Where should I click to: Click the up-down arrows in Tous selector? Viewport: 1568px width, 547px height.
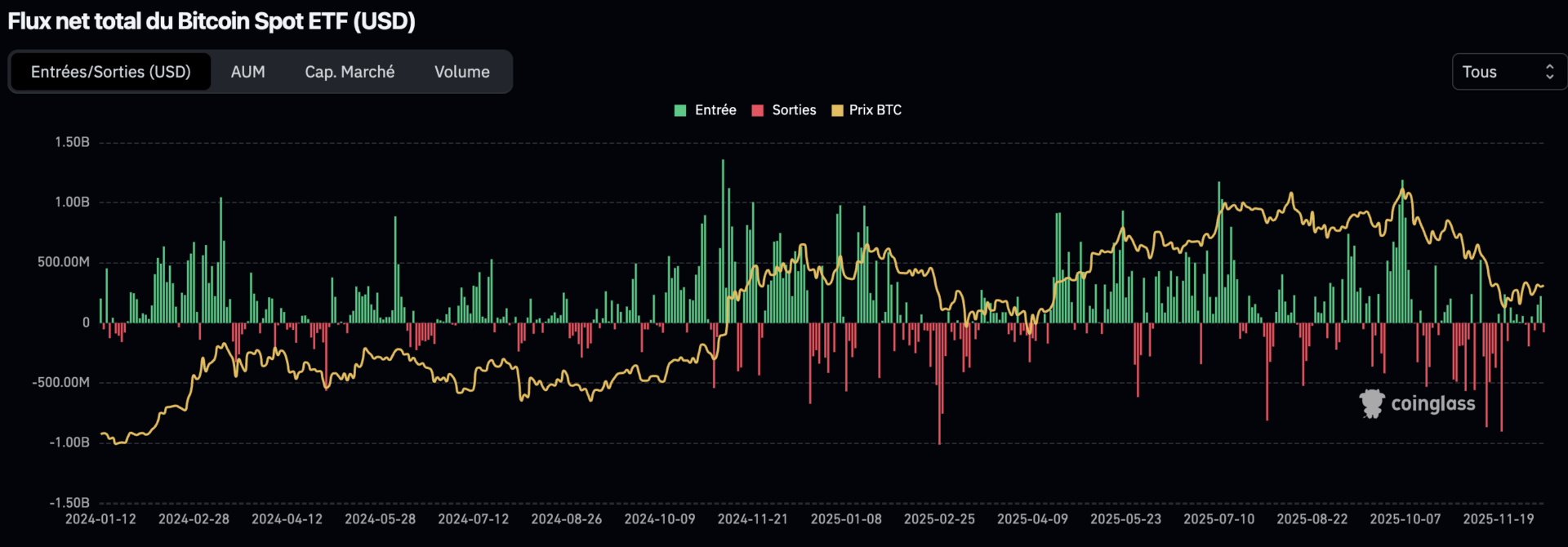1549,72
